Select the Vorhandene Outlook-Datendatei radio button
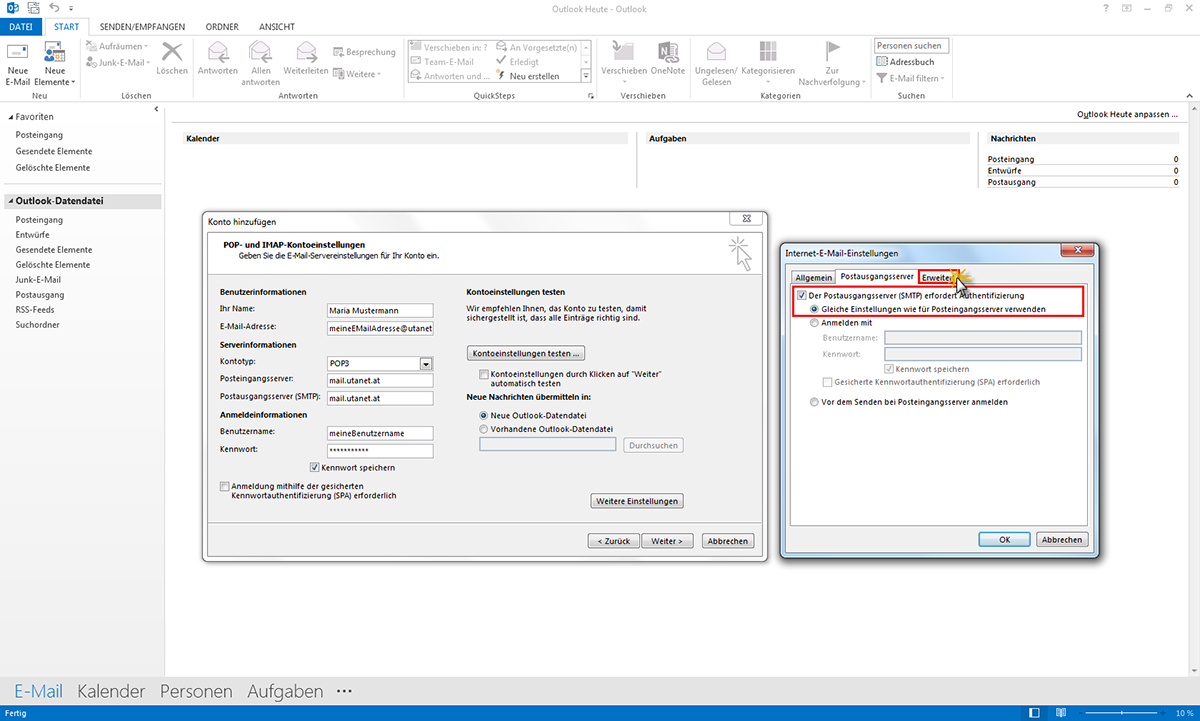Image resolution: width=1200 pixels, height=721 pixels. click(x=484, y=428)
